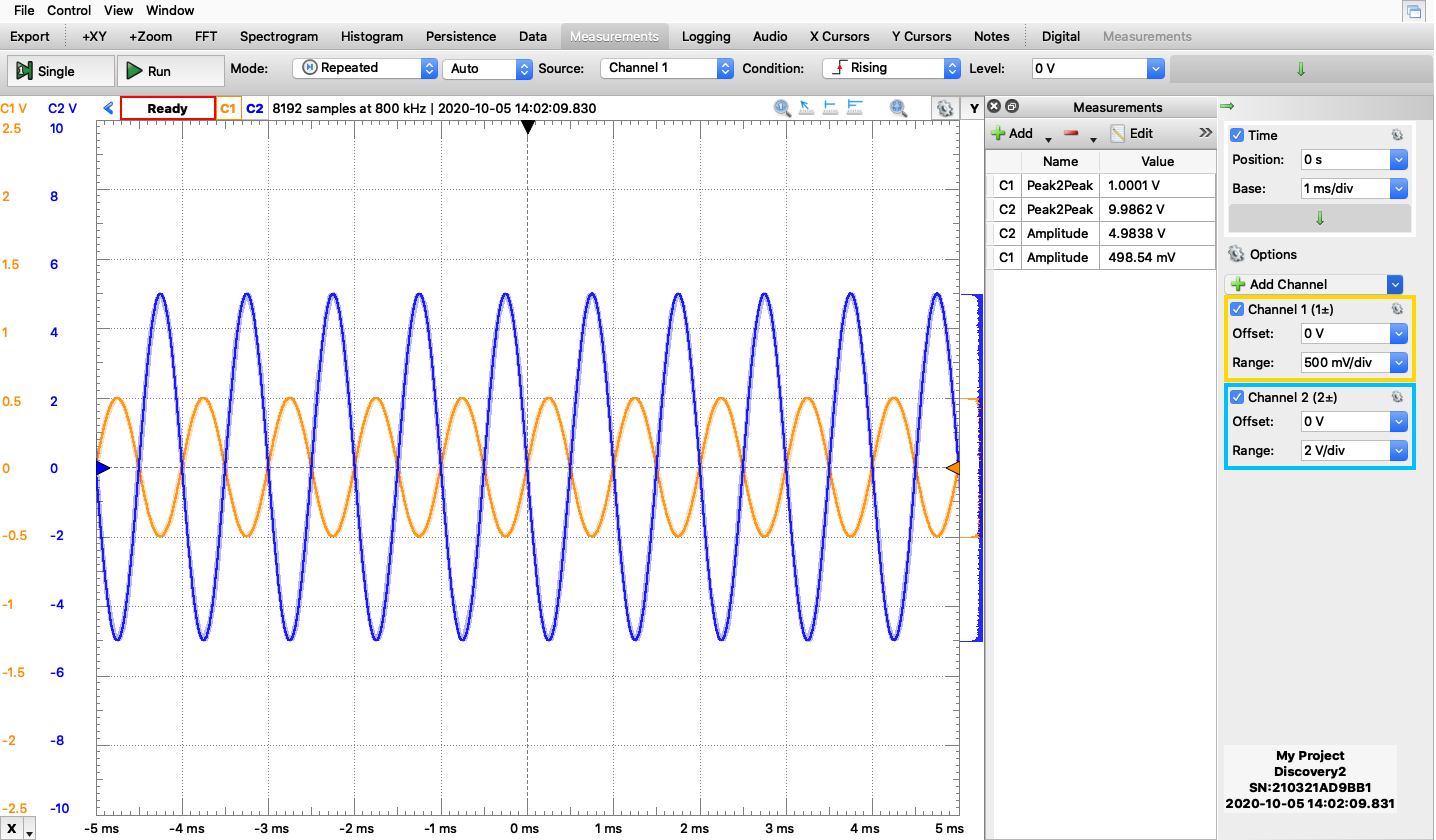Open Options with the gear
Screen dimensions: 1436x840
(1237, 254)
